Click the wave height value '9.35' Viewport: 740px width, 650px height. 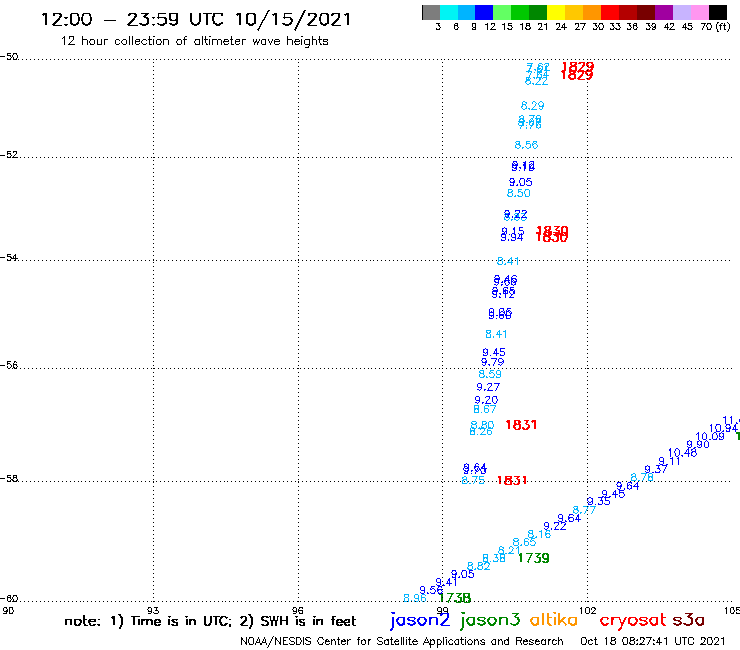click(598, 501)
